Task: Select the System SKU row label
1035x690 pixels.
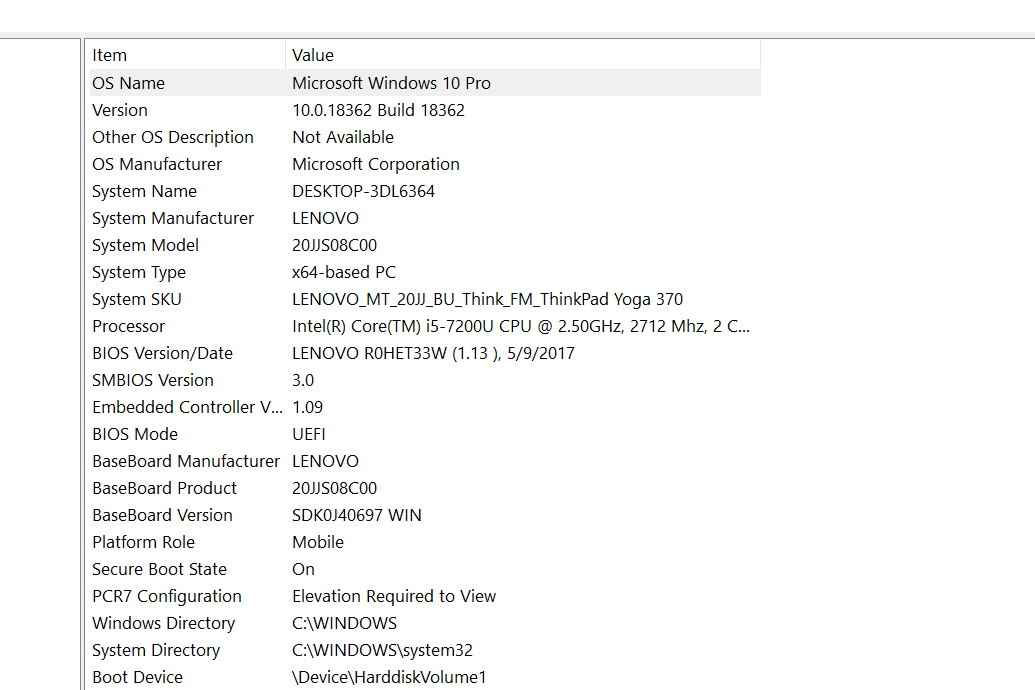Action: (x=137, y=300)
